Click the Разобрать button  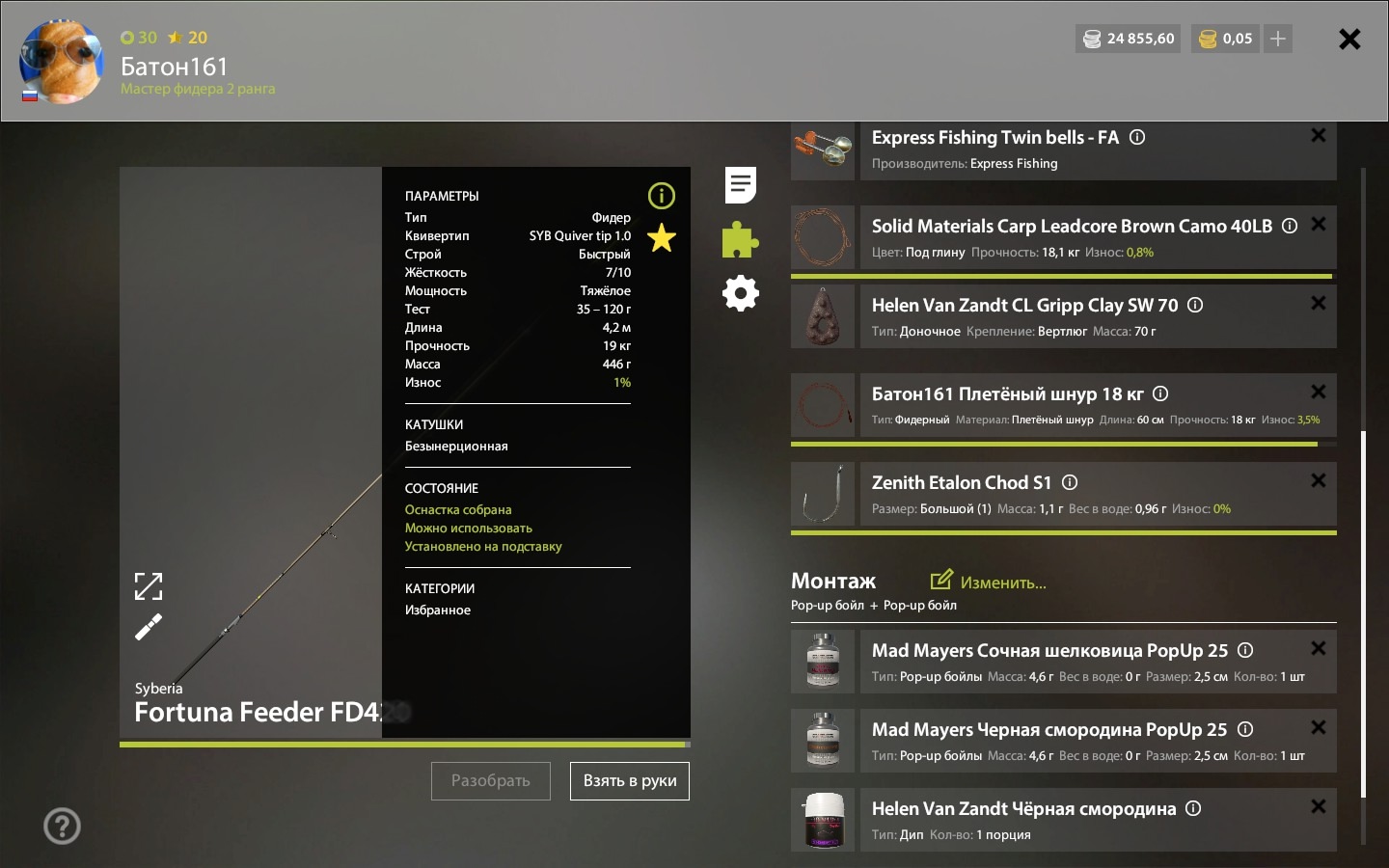pos(491,781)
